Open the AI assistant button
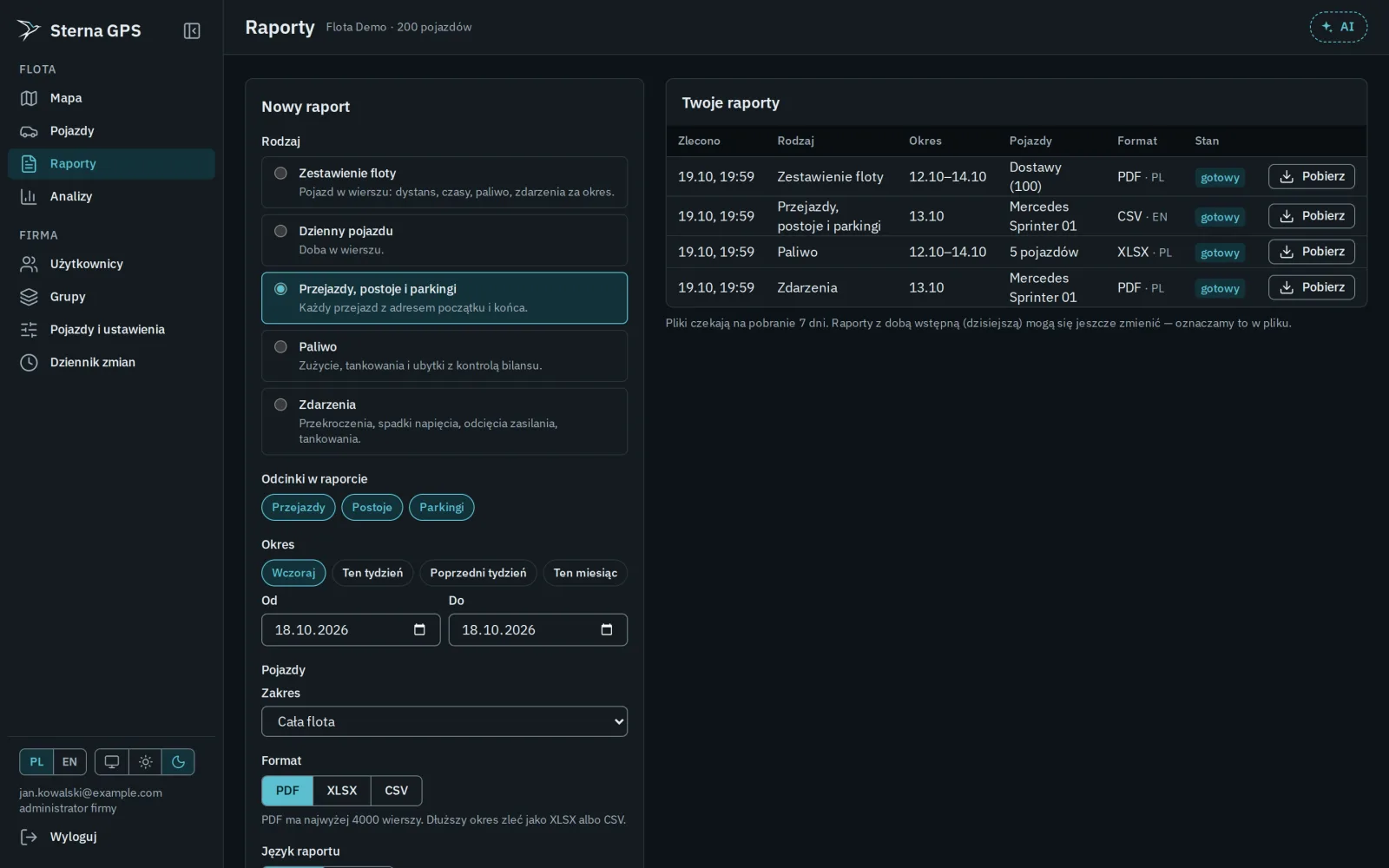The height and width of the screenshot is (868, 1389). [x=1338, y=27]
